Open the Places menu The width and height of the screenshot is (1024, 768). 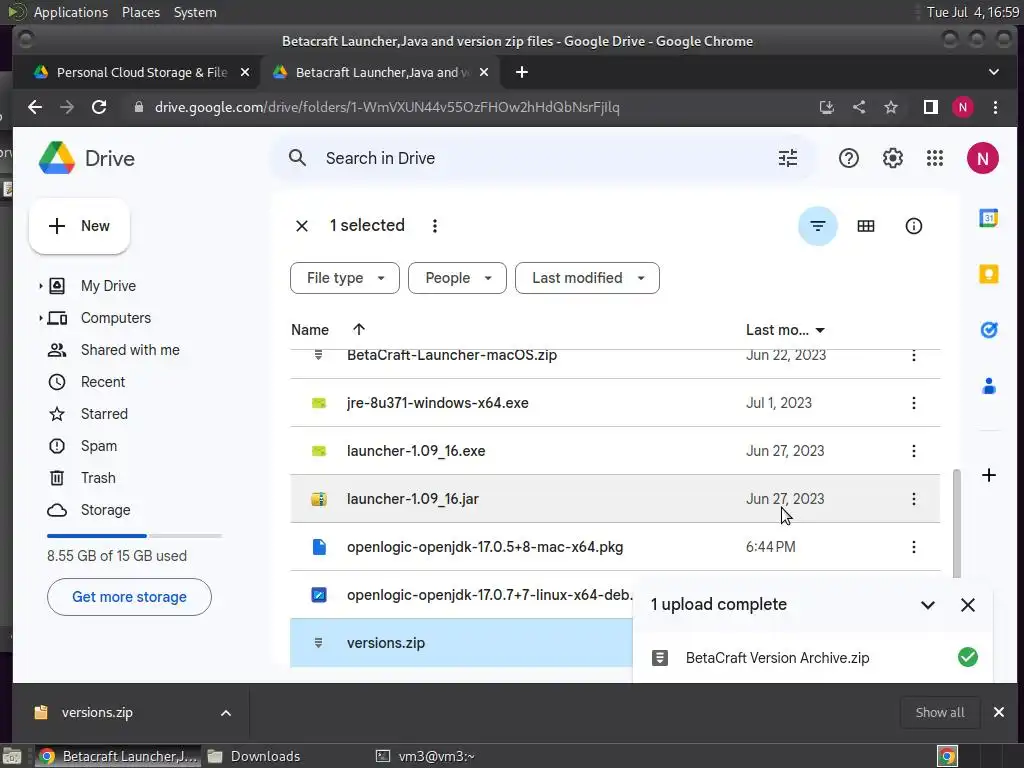click(x=140, y=12)
